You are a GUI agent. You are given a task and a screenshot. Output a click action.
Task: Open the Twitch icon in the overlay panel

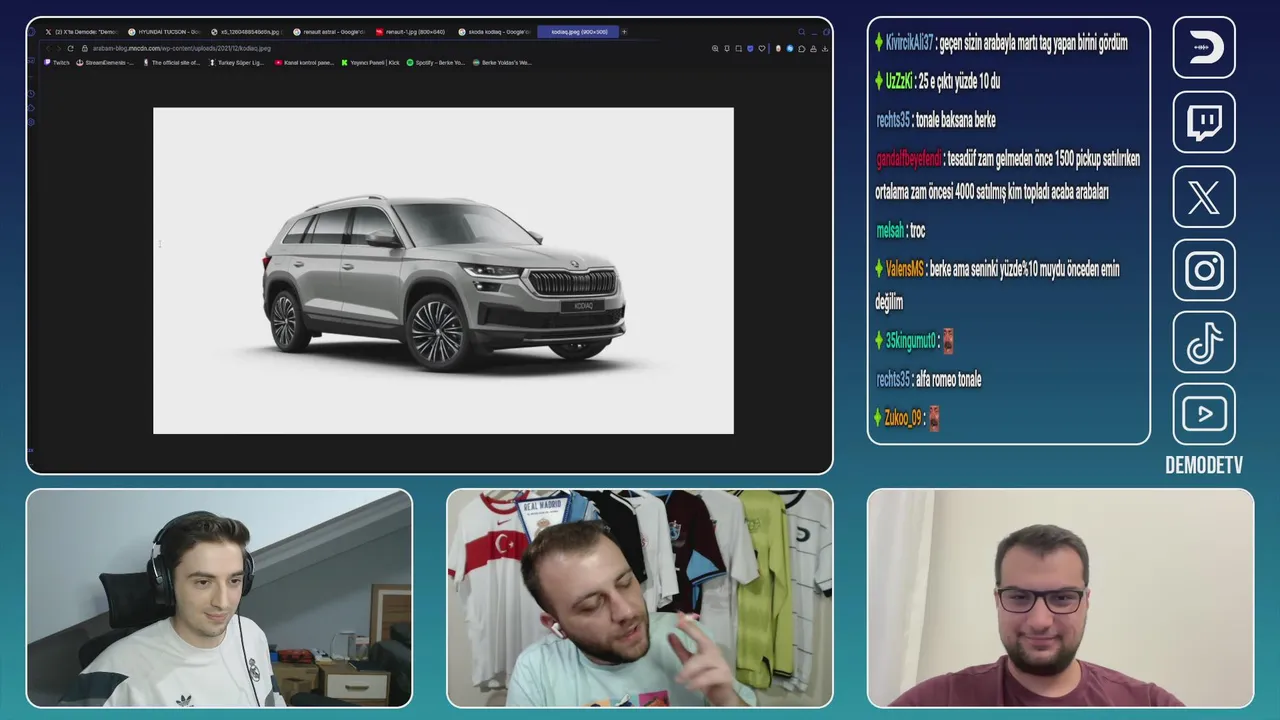tap(1204, 122)
